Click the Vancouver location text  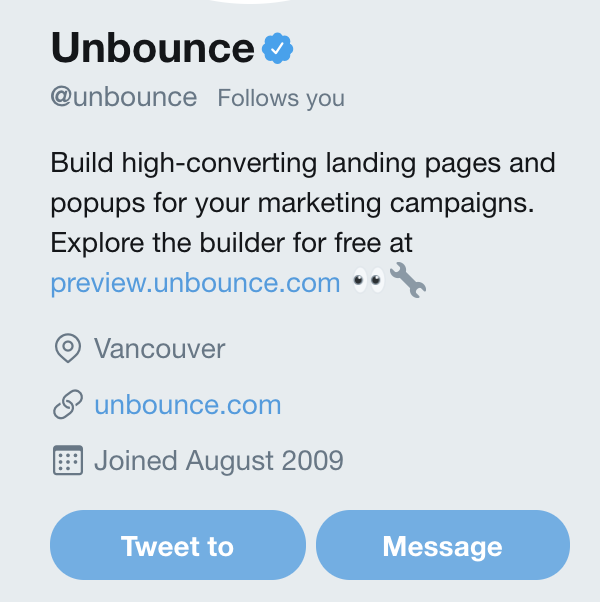[159, 349]
